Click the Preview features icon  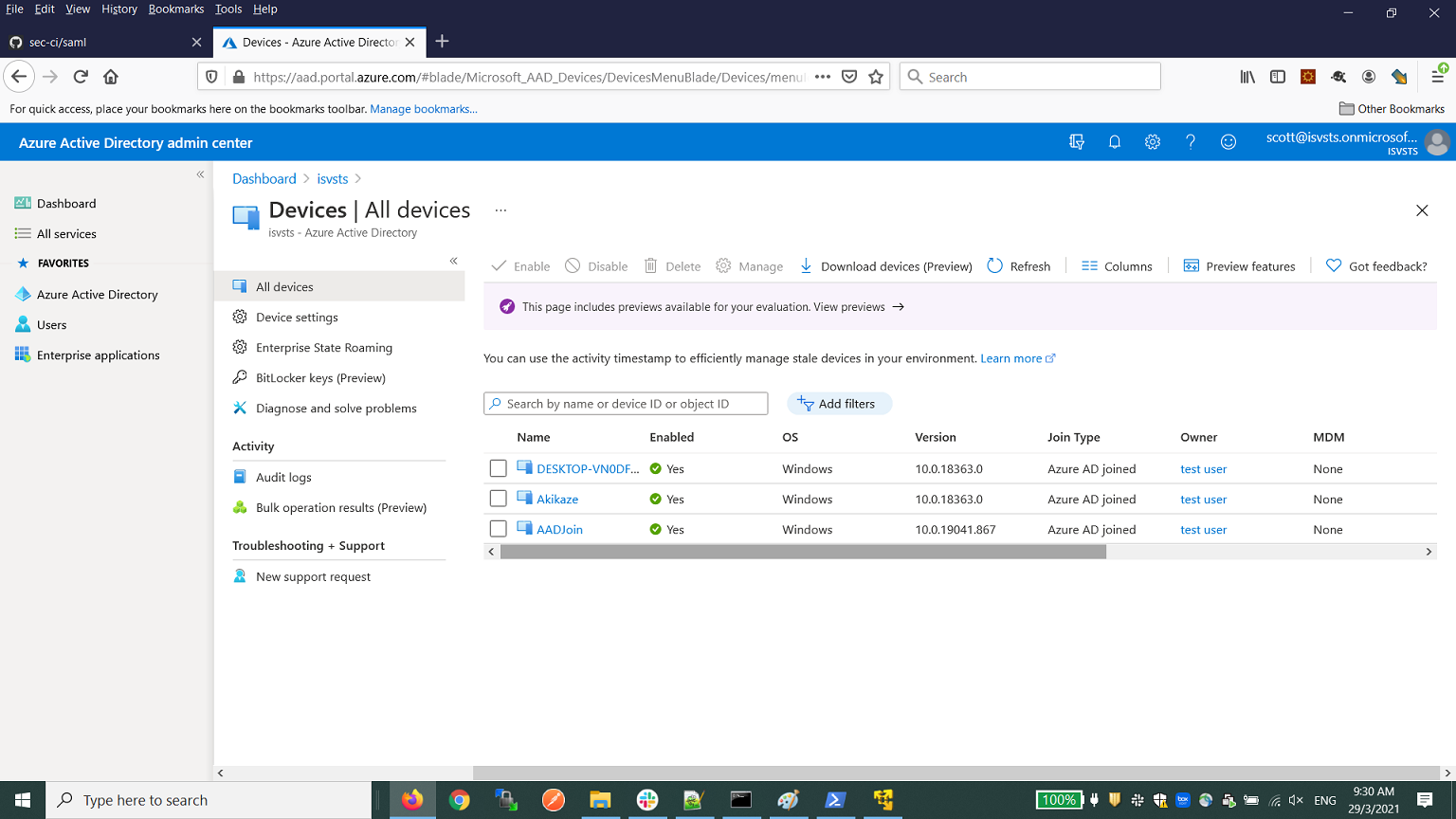1191,266
